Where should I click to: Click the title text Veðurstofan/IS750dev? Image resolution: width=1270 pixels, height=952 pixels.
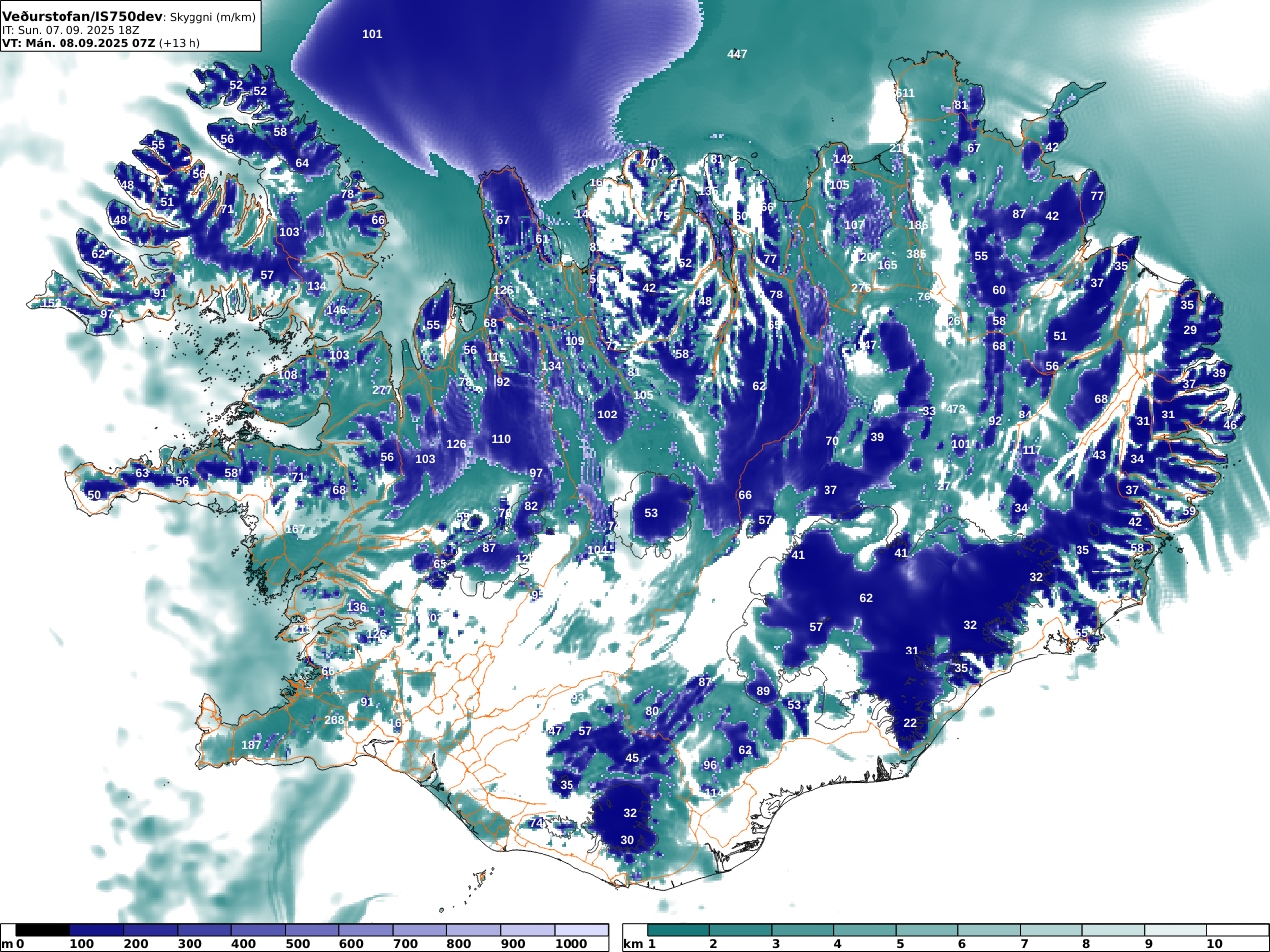point(82,17)
